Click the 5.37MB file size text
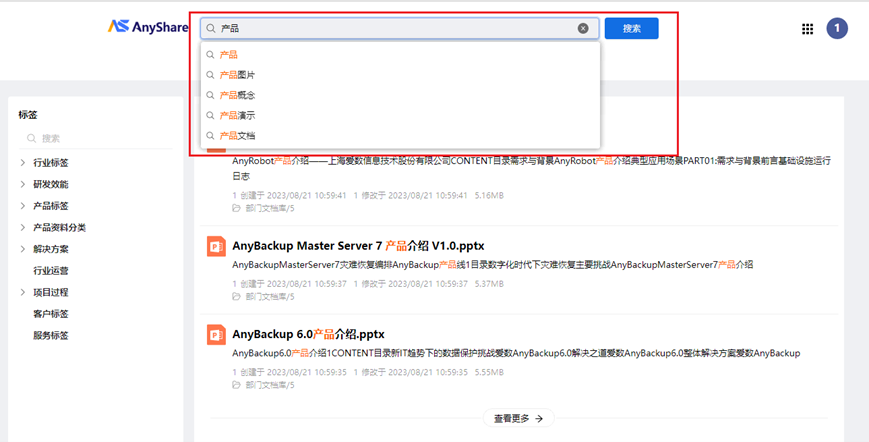 pyautogui.click(x=489, y=284)
